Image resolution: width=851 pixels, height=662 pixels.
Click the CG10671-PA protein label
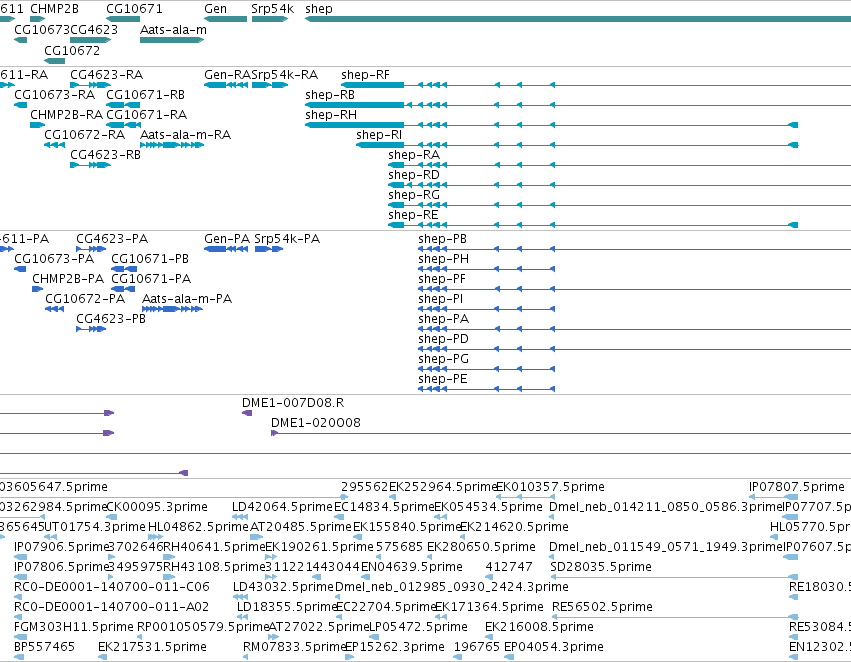pos(151,279)
